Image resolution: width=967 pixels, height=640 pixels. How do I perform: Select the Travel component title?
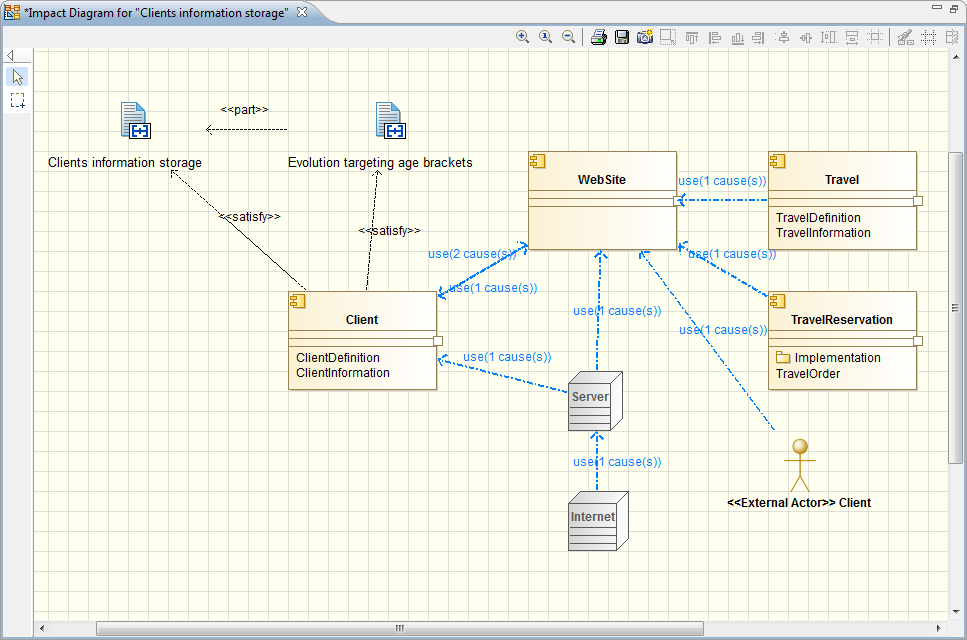click(x=842, y=180)
